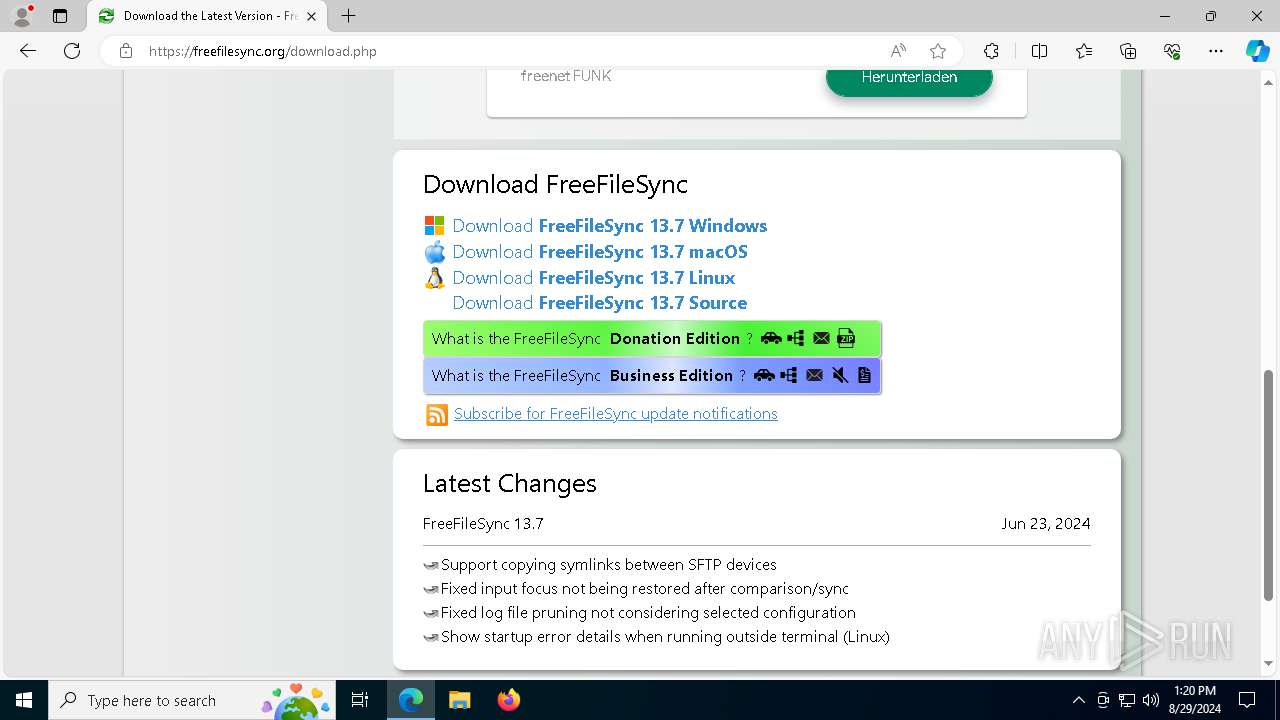Open Task View on taskbar

pyautogui.click(x=361, y=700)
